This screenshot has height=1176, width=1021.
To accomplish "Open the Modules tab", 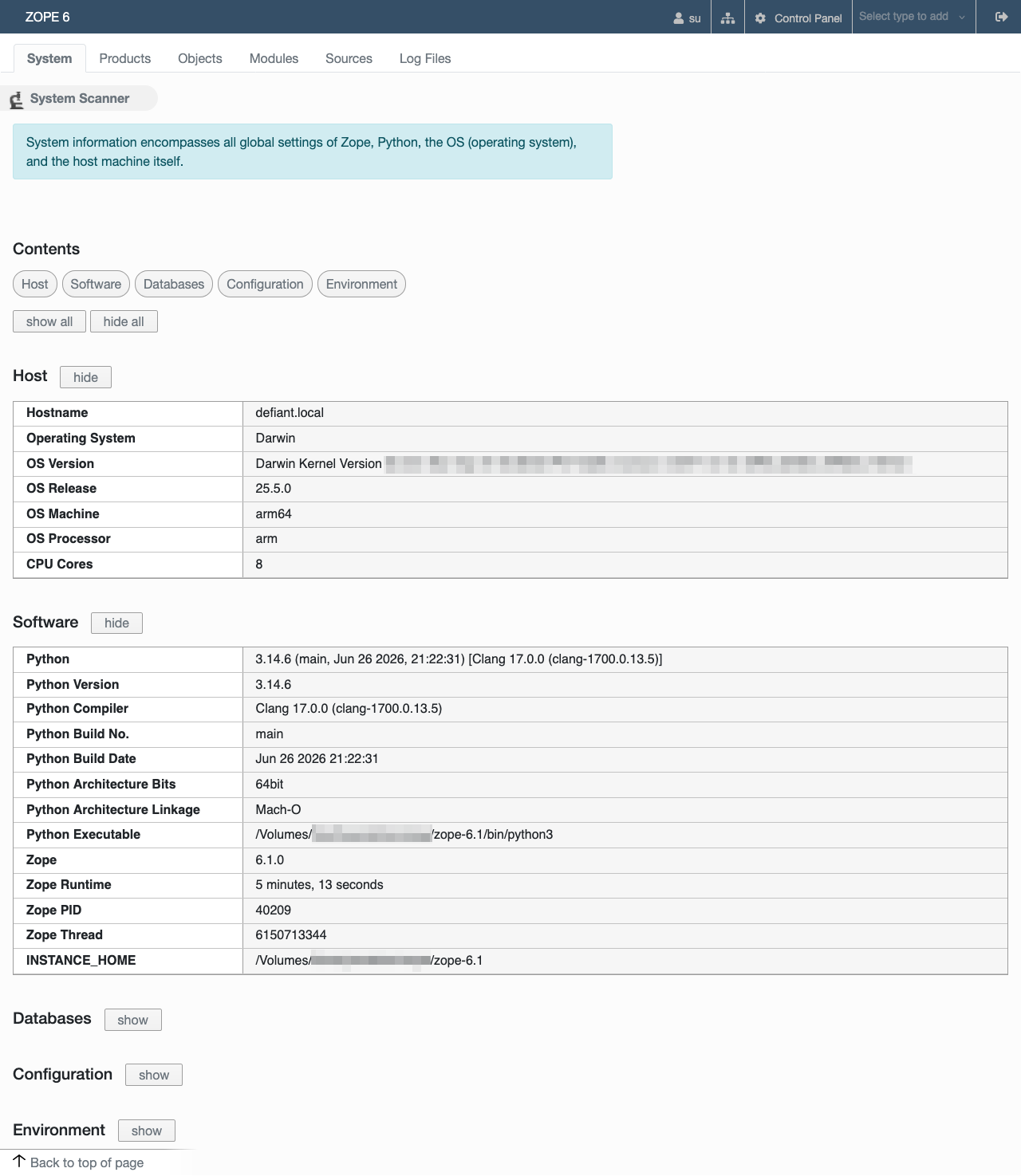I will coord(274,58).
